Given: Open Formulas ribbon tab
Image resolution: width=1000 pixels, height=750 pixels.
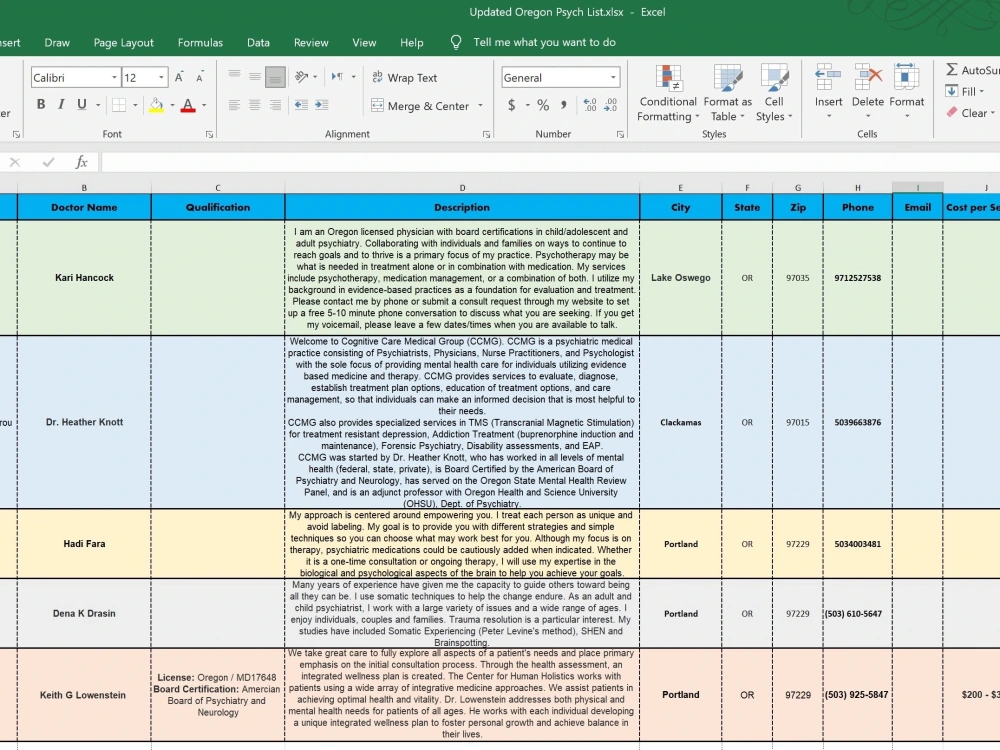Looking at the screenshot, I should point(200,43).
